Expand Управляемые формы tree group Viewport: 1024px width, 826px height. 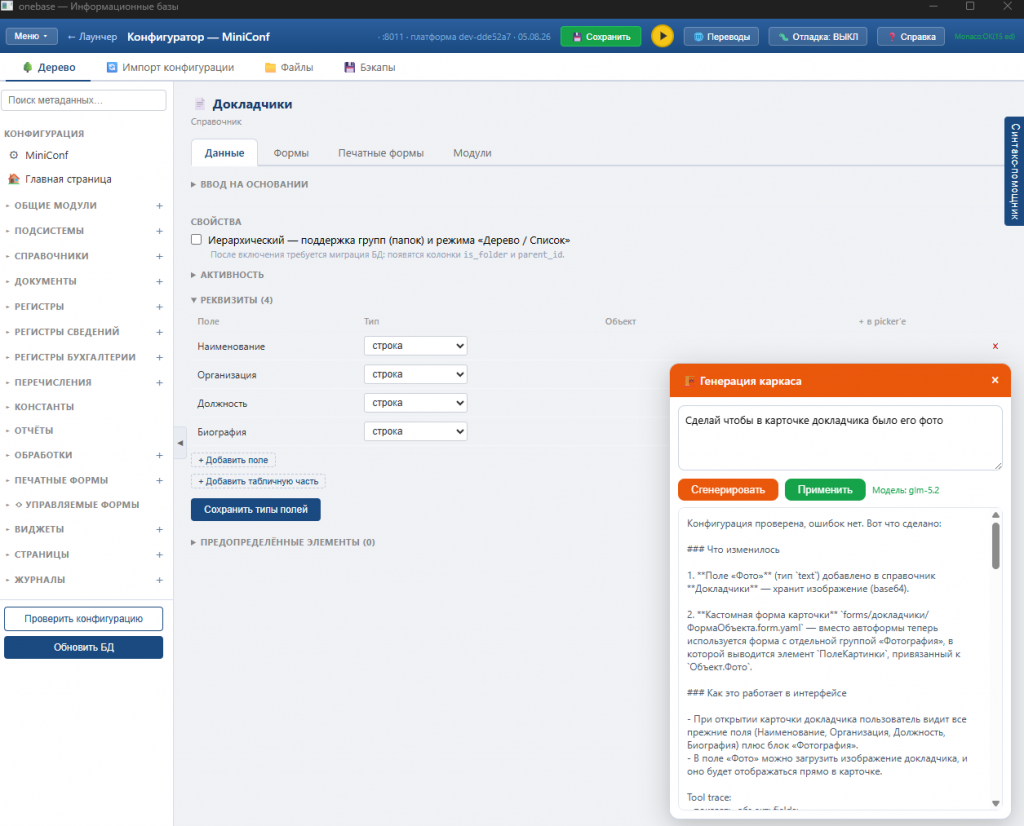point(76,505)
